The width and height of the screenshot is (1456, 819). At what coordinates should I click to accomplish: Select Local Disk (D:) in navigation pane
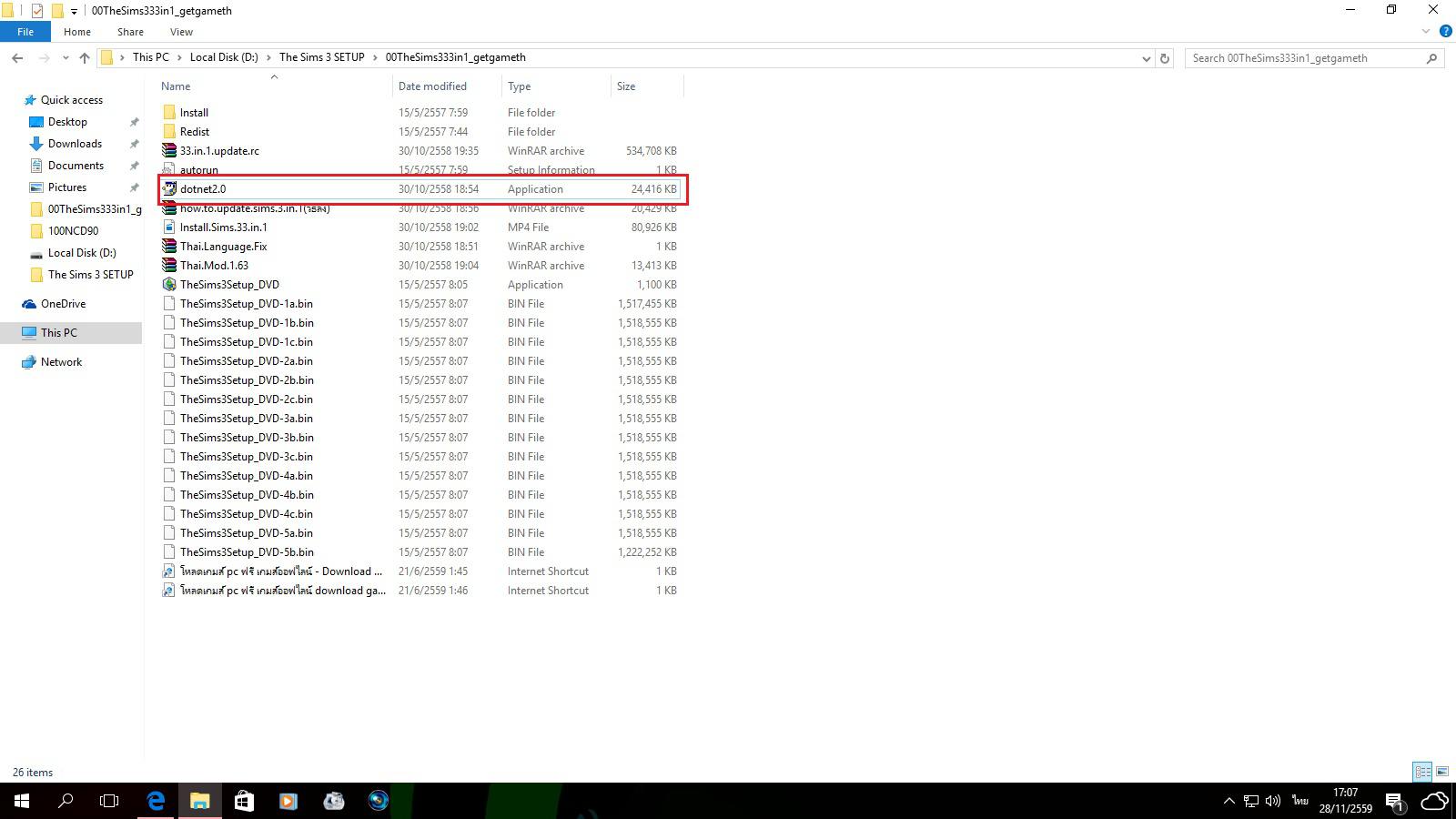coord(82,253)
